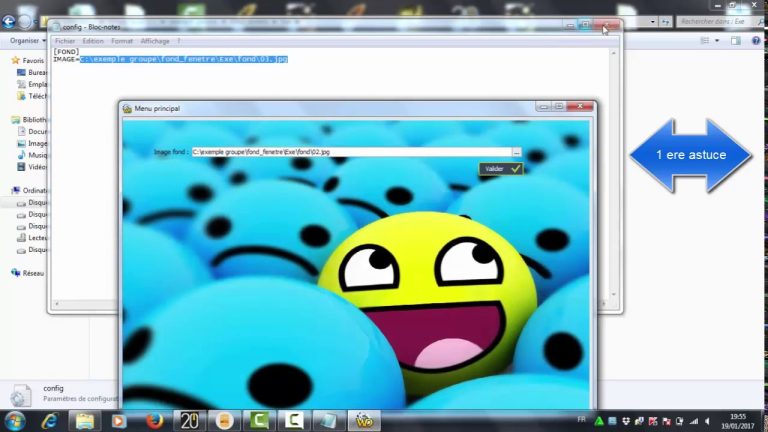Image resolution: width=768 pixels, height=432 pixels.
Task: Open the Fichier menu in Bloc-notes
Action: point(65,41)
